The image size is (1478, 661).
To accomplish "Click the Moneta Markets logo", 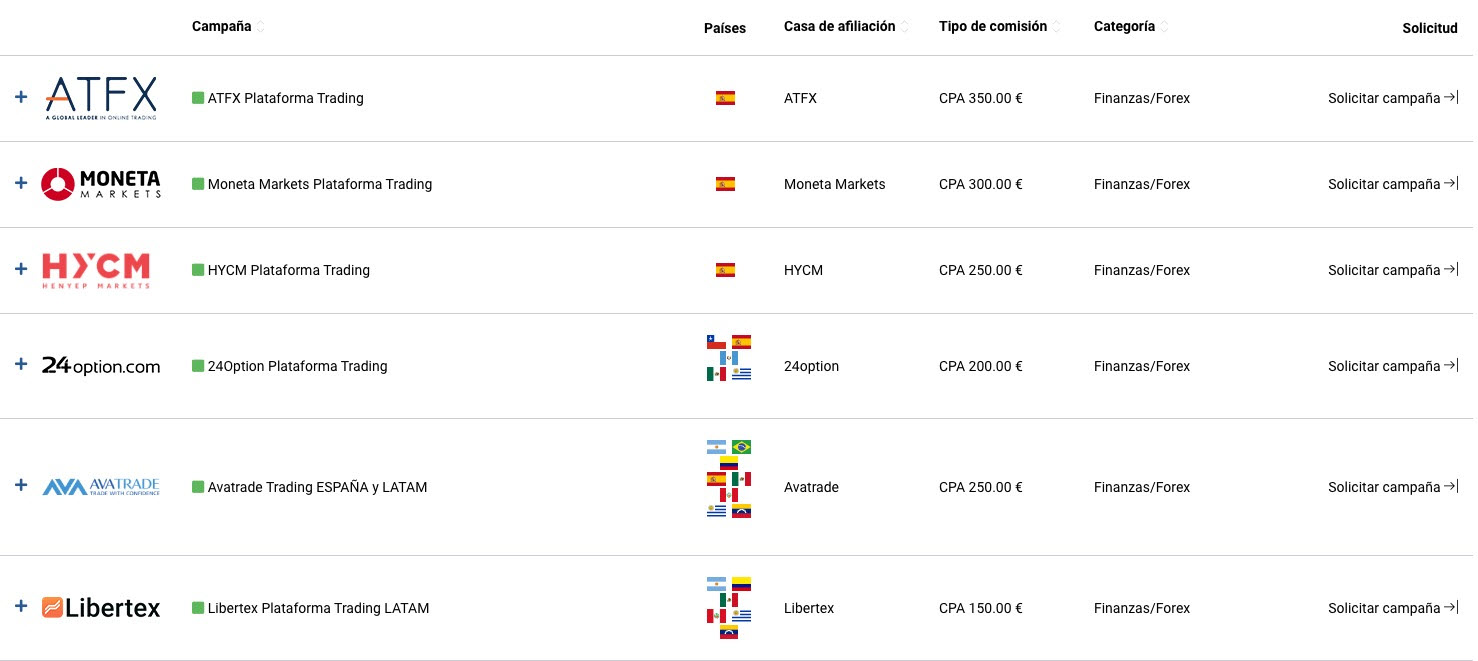I will (101, 184).
